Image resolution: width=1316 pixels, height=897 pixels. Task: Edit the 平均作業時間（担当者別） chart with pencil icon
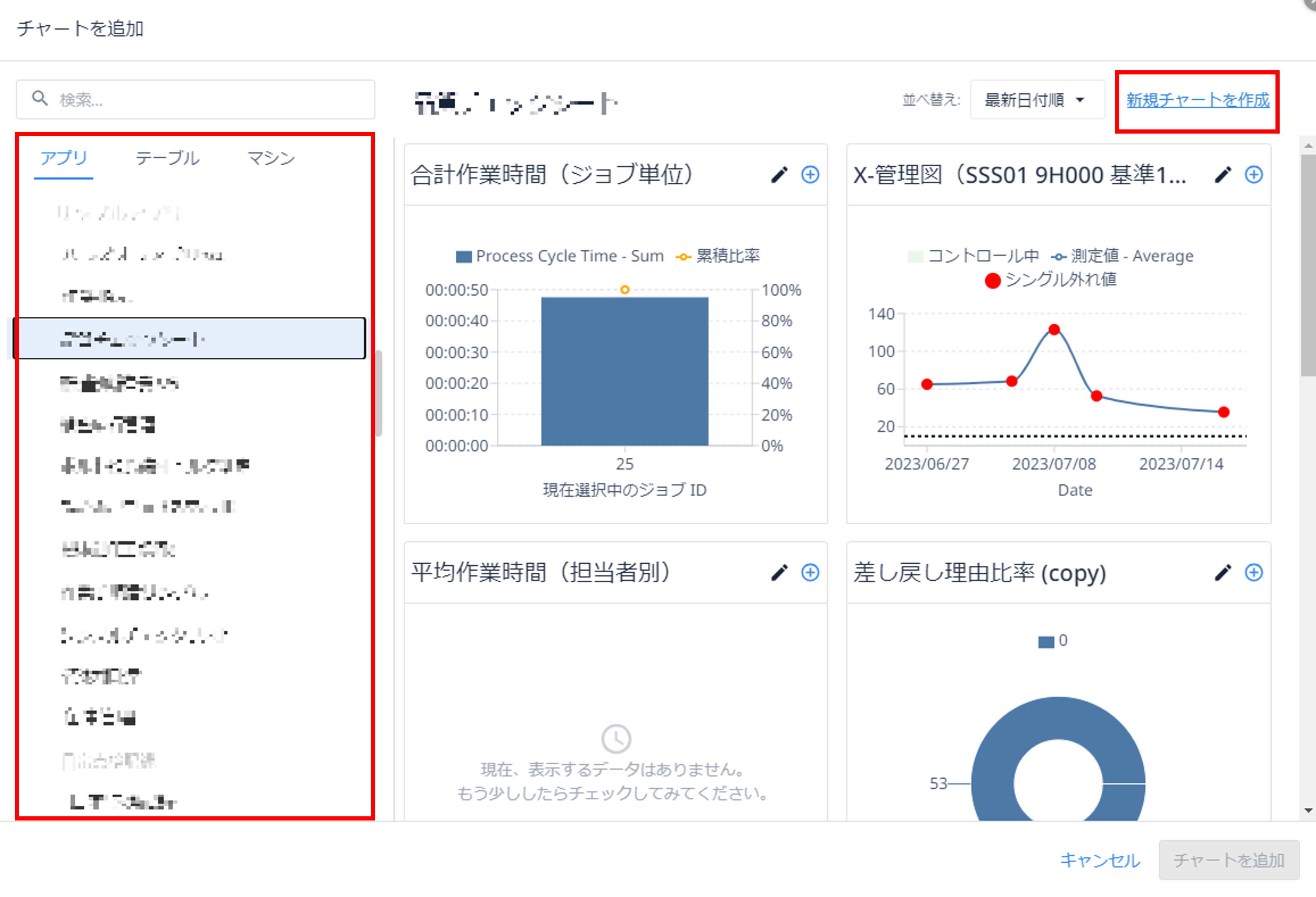779,572
